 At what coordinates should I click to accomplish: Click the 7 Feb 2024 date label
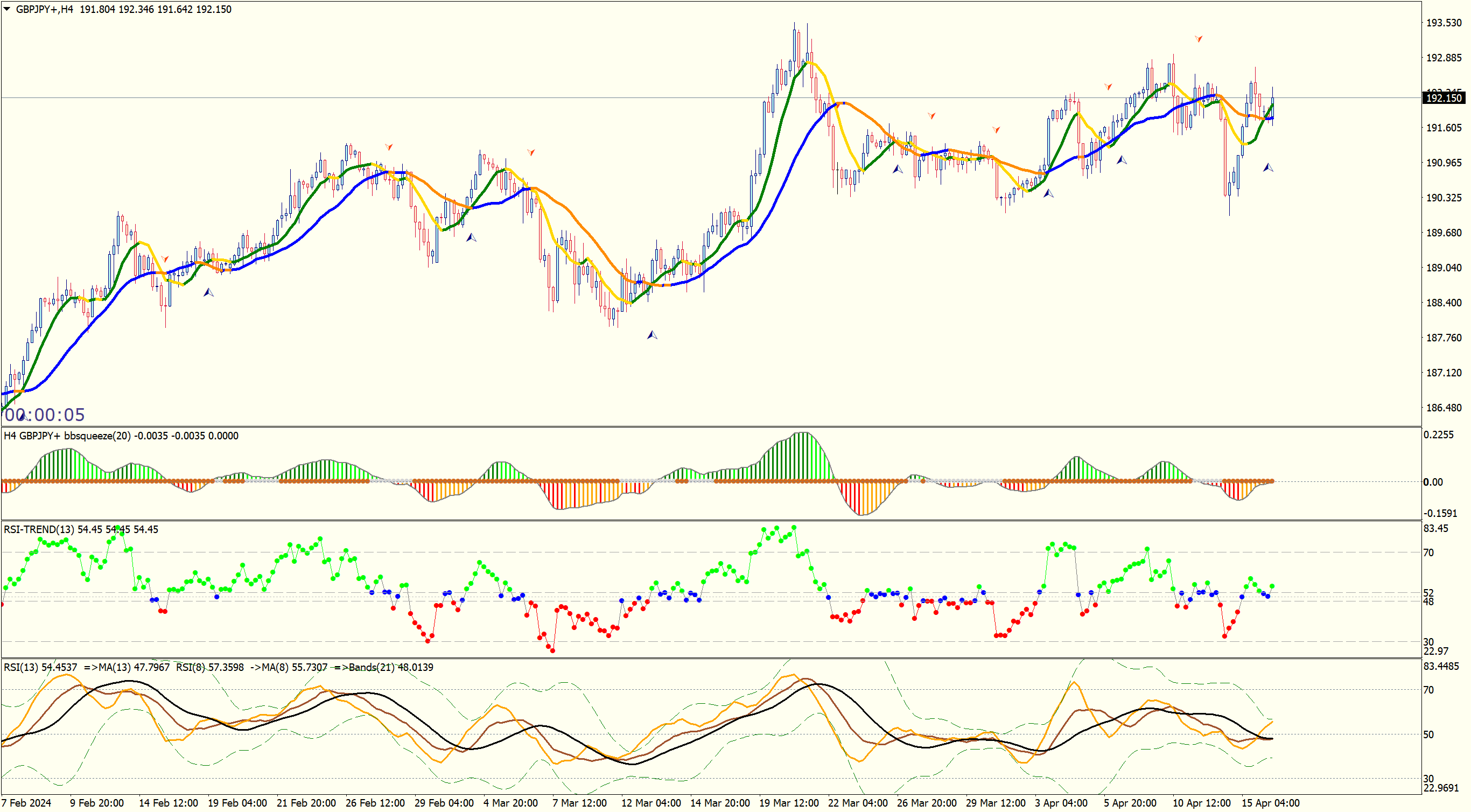coord(26,802)
